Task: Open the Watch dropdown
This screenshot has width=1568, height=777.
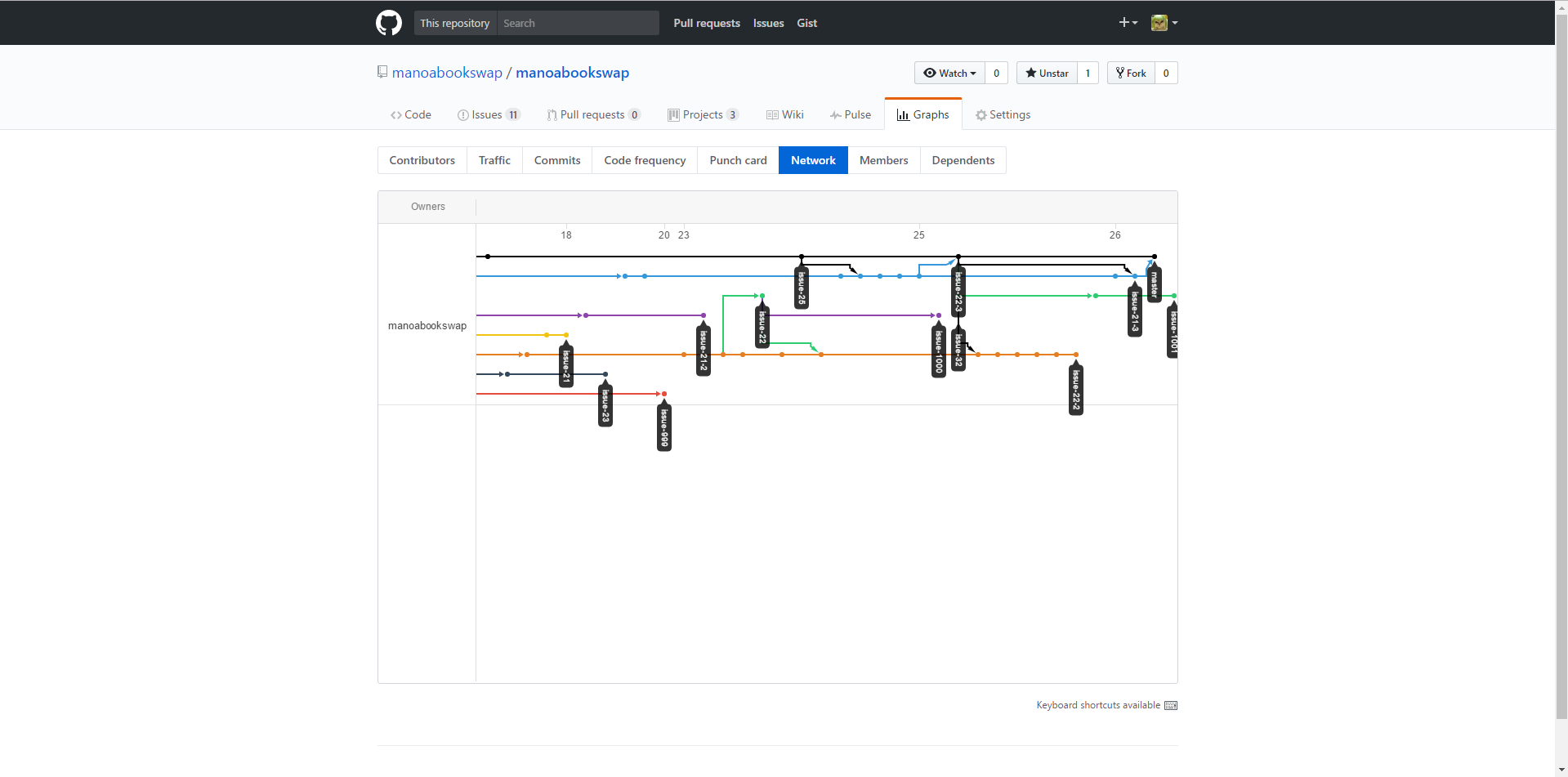Action: pos(949,73)
